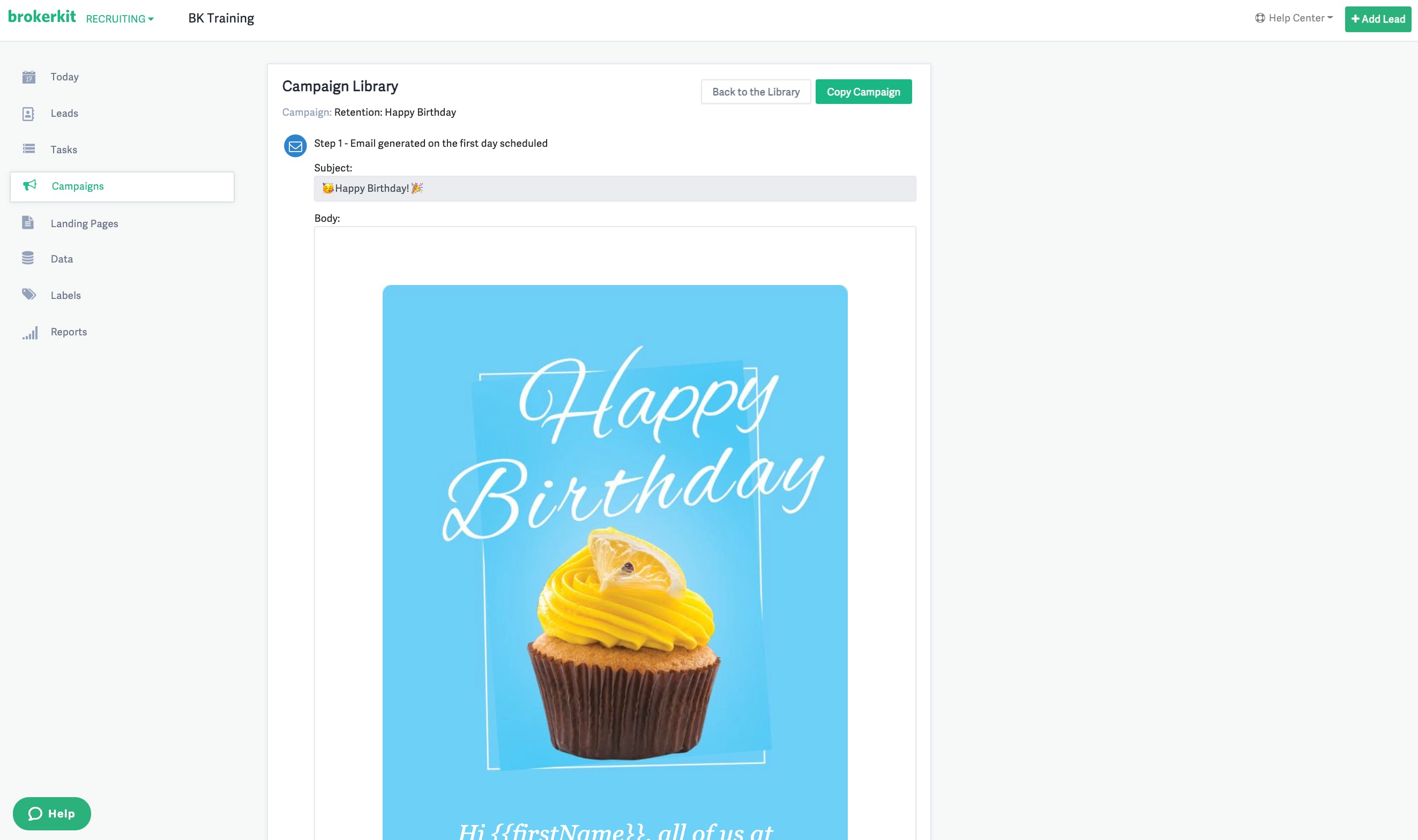1418x840 pixels.
Task: Click Back to the Library button
Action: coord(756,92)
